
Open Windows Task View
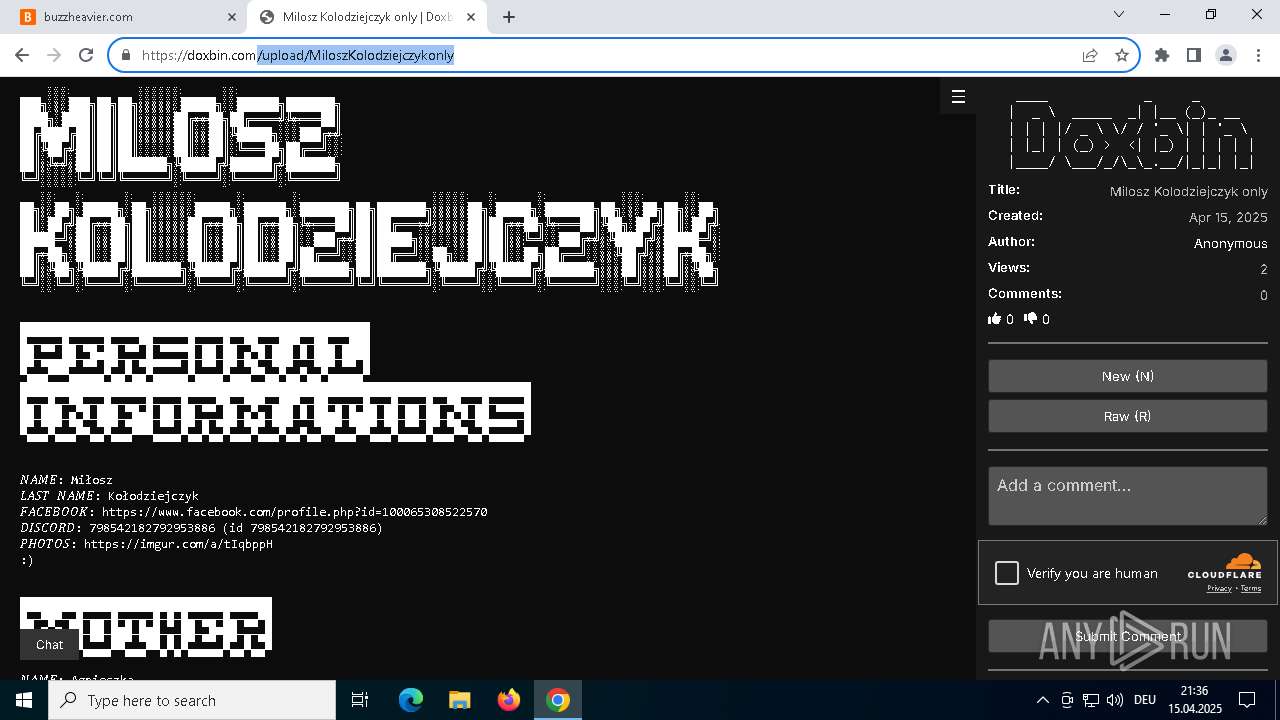360,700
